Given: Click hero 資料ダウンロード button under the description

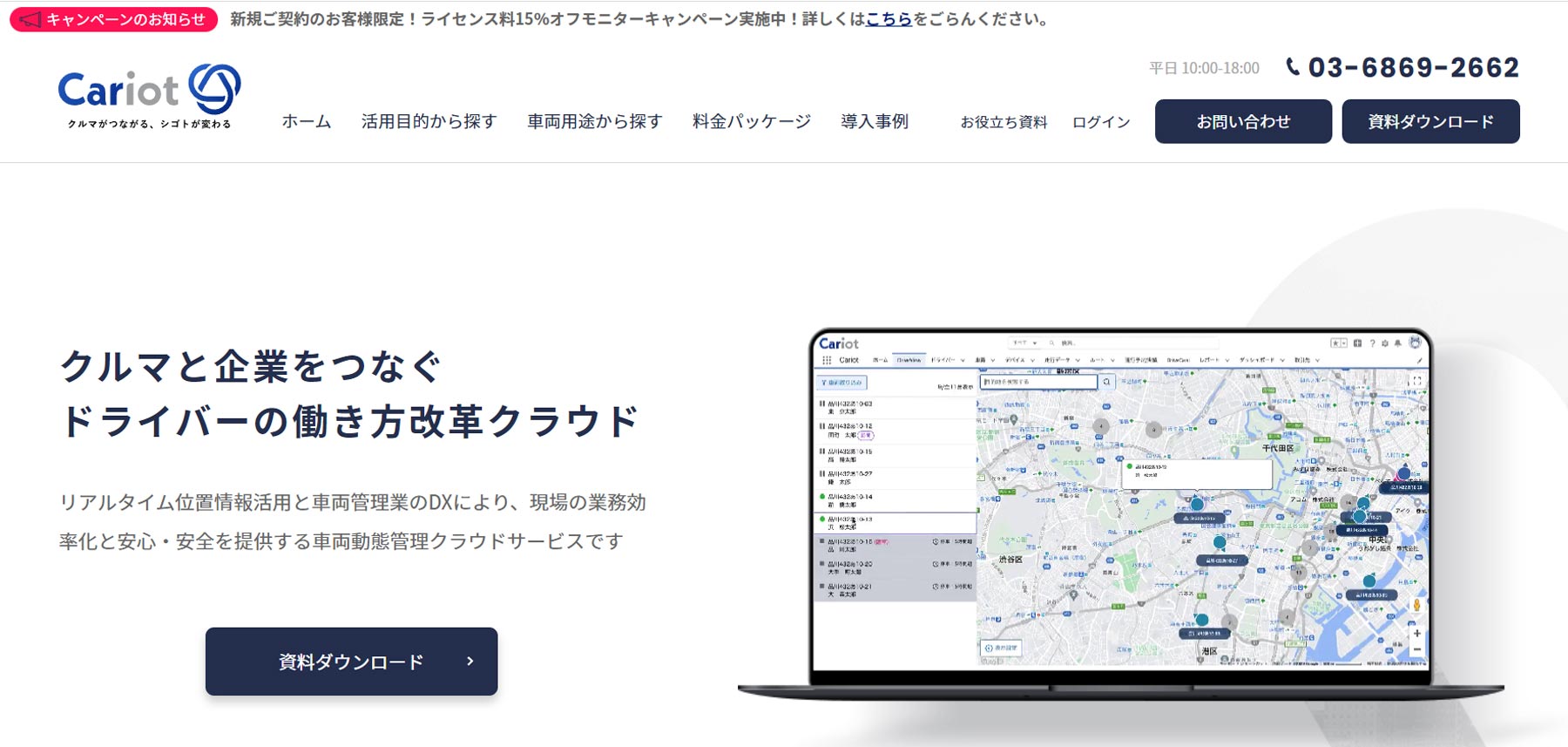Looking at the screenshot, I should click(x=351, y=662).
